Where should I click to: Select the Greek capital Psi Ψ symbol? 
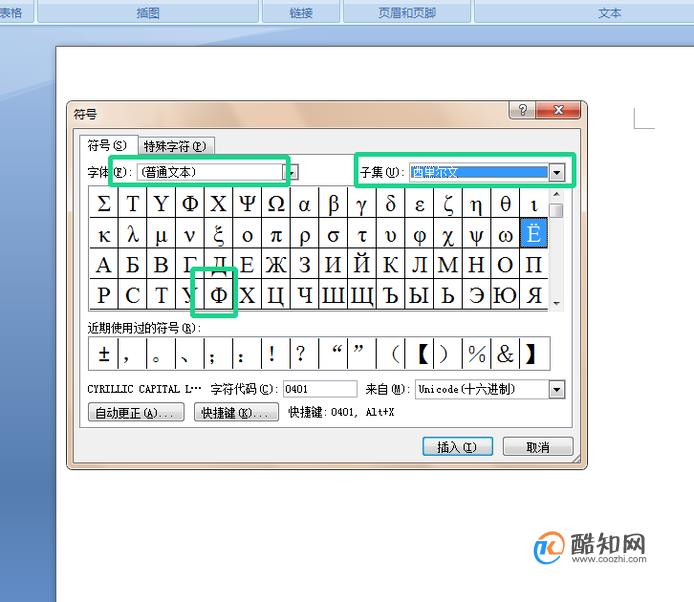[x=247, y=203]
